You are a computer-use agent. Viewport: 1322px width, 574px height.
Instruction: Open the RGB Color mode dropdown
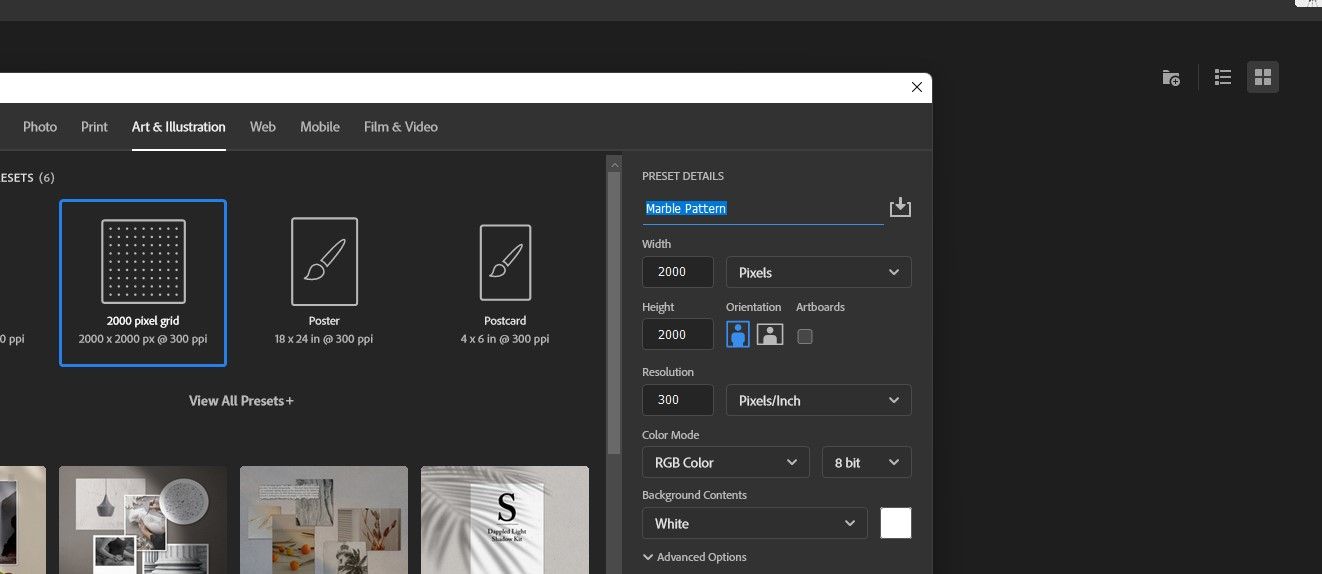726,462
